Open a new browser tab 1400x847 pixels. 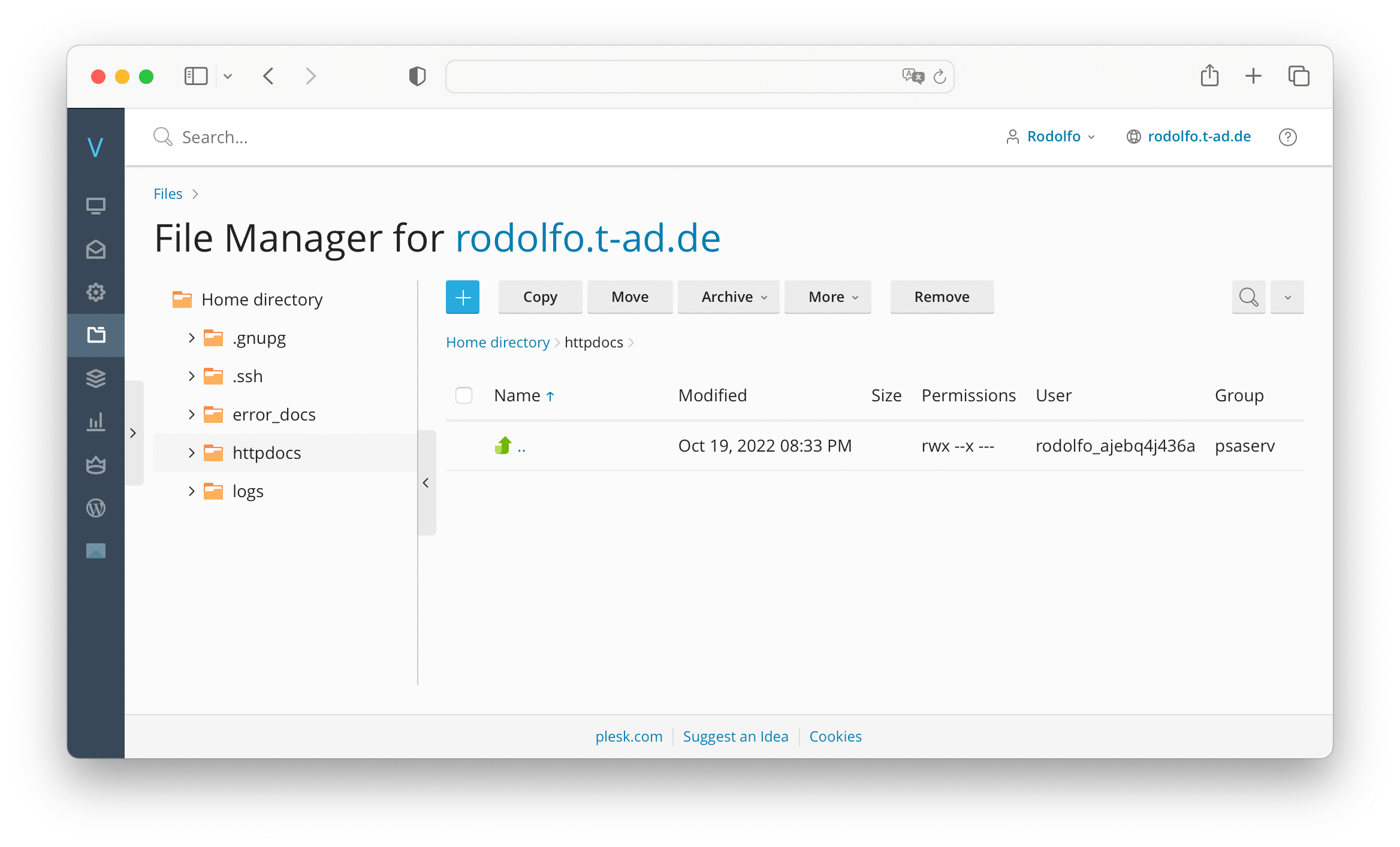pyautogui.click(x=1253, y=76)
